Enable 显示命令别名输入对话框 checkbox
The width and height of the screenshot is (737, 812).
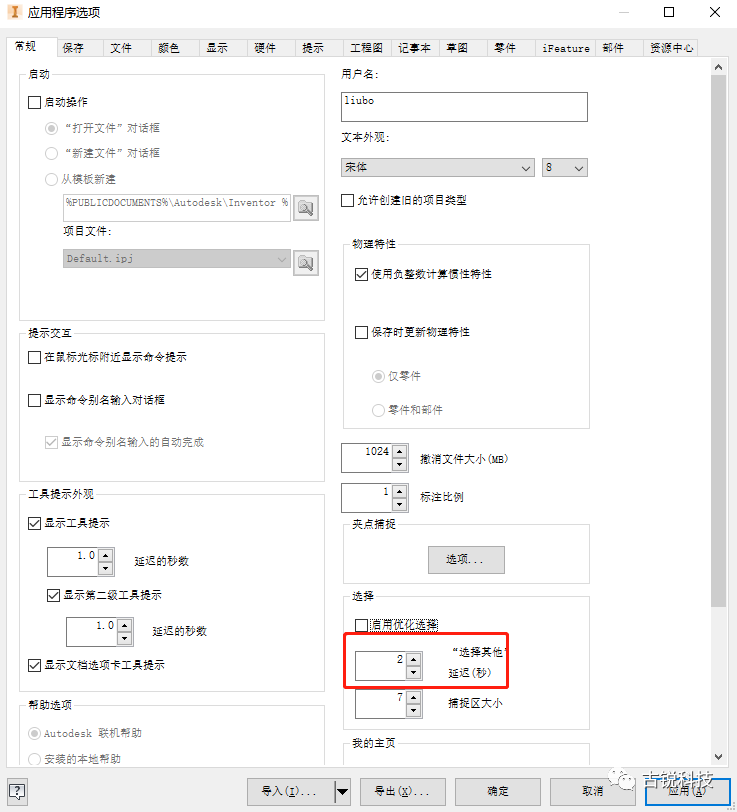(34, 400)
